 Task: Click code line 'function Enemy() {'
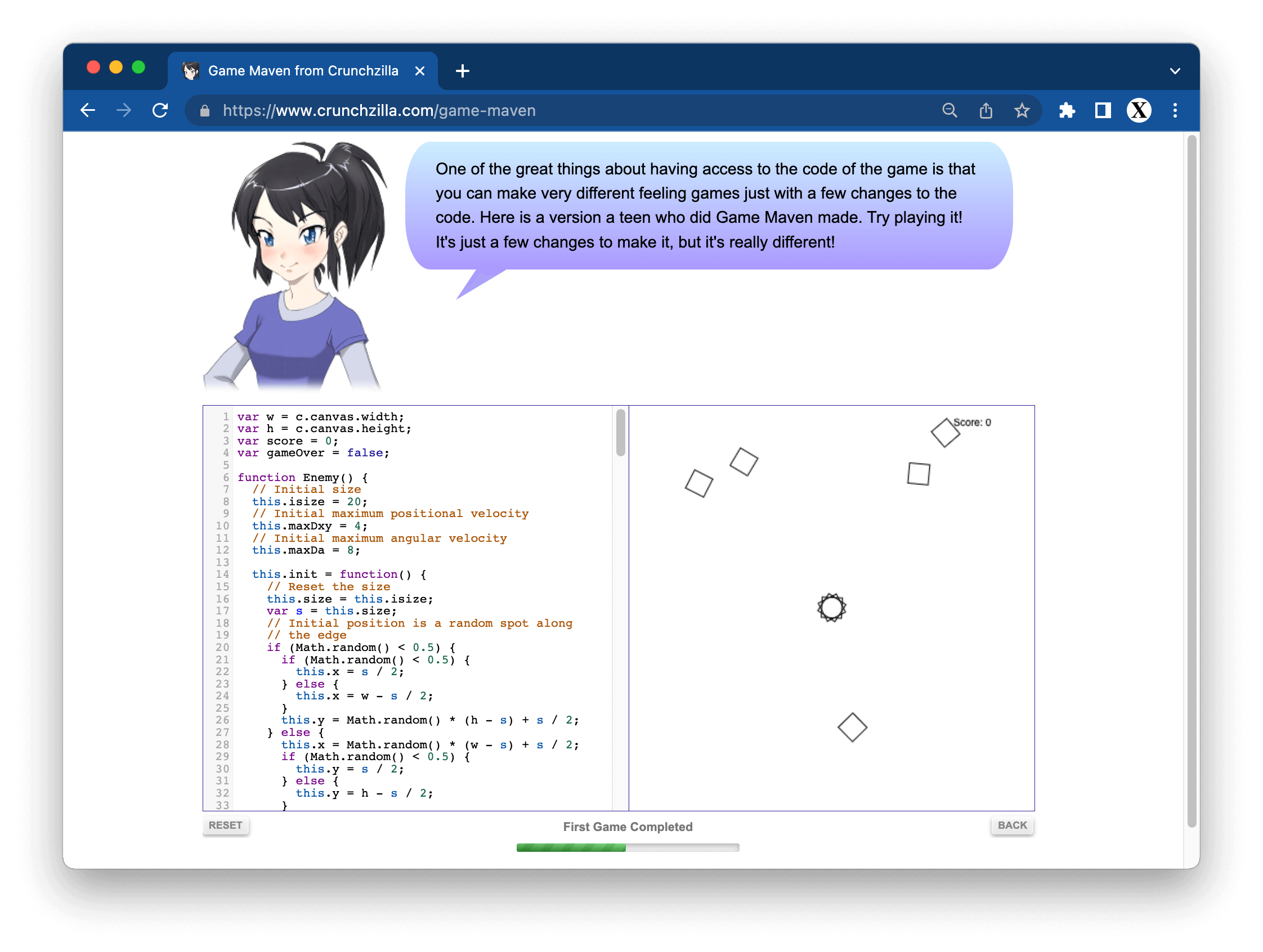(x=303, y=477)
